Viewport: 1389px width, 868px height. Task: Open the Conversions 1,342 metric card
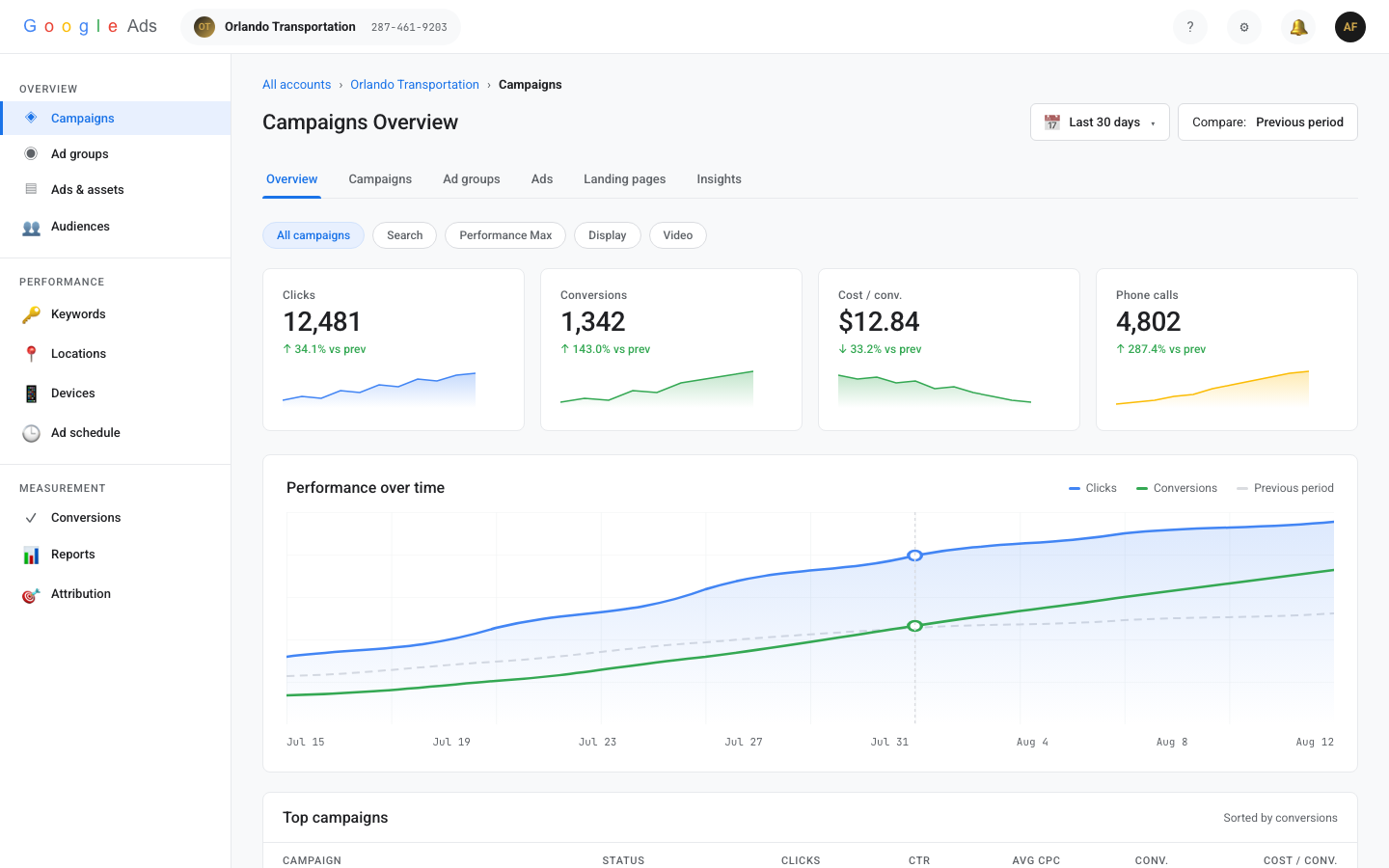671,349
